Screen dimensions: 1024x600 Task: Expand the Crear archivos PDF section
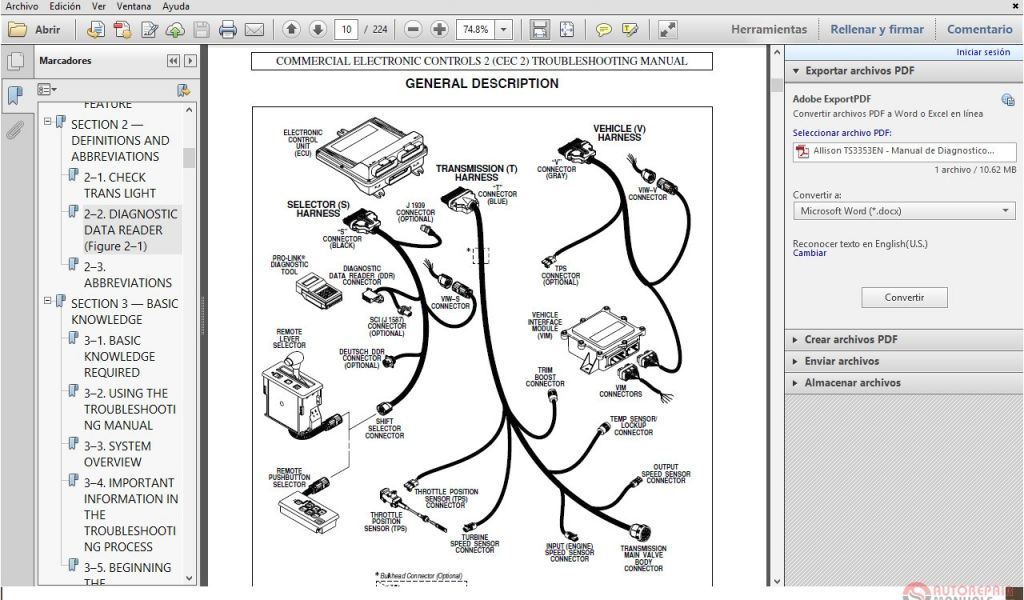point(851,339)
